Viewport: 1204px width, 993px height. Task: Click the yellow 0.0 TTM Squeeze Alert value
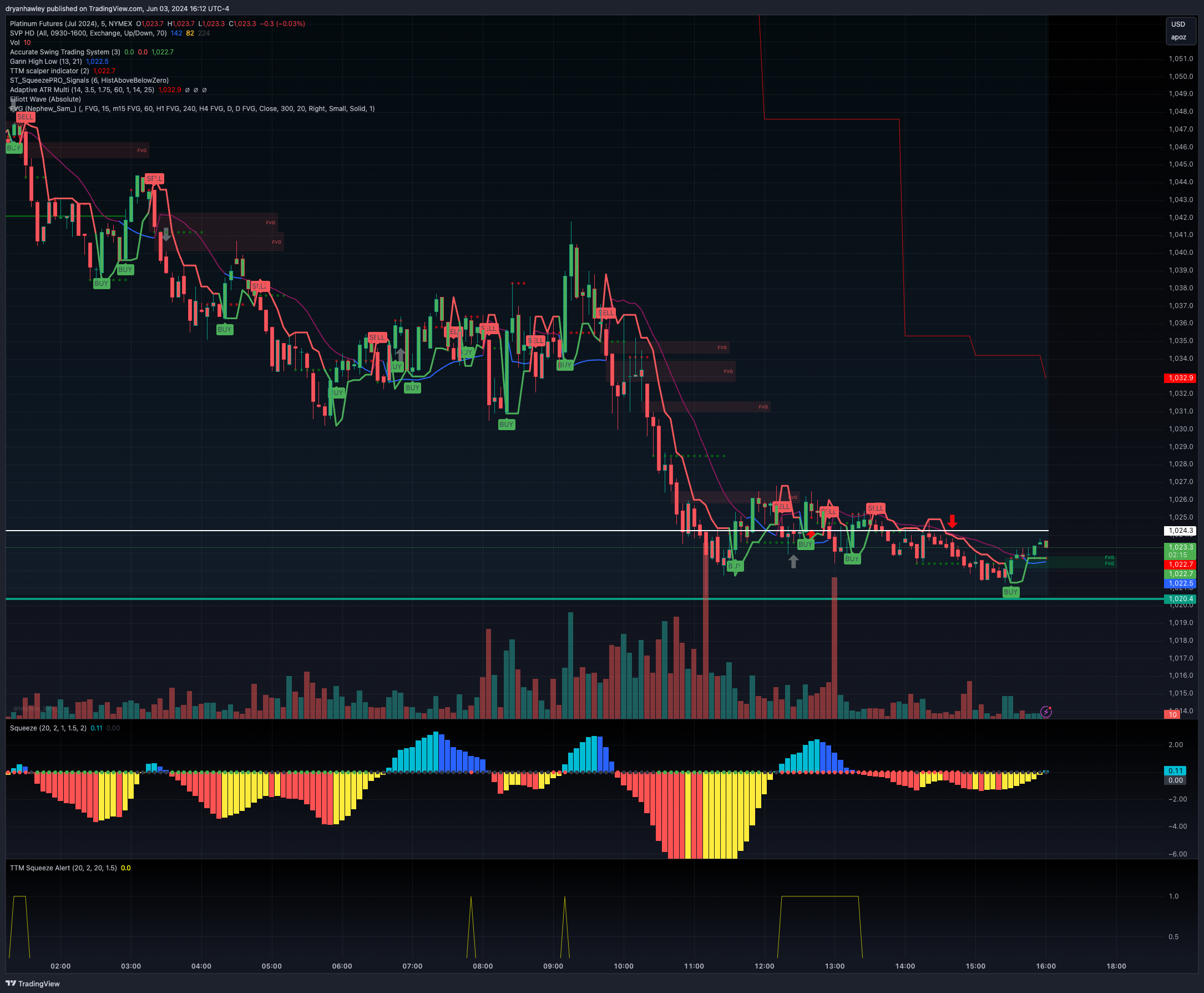(x=126, y=868)
